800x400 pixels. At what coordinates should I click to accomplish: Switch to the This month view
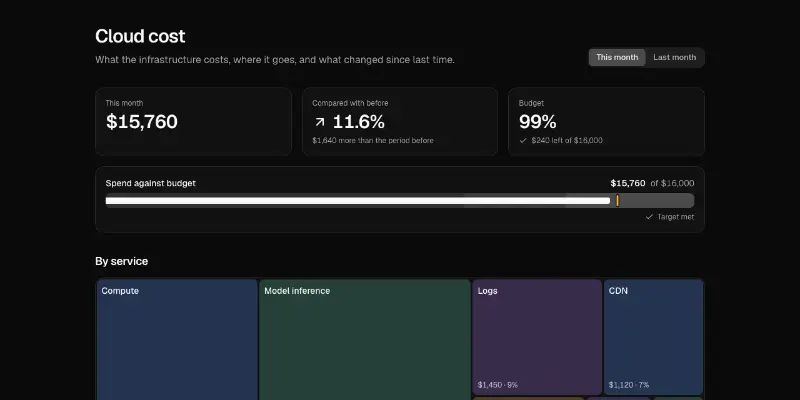coord(617,57)
